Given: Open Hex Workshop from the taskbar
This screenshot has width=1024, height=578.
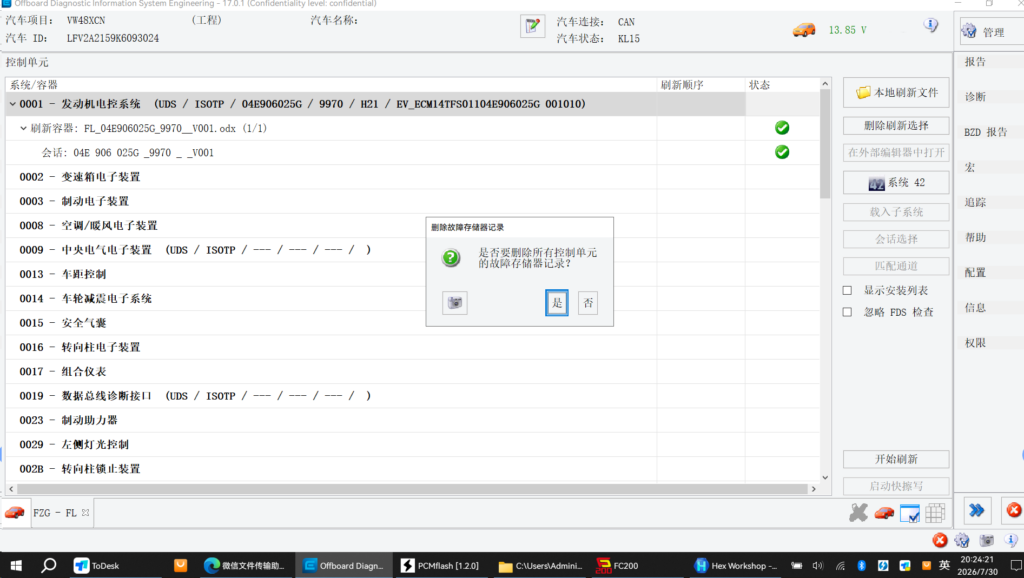Looking at the screenshot, I should click(x=736, y=566).
